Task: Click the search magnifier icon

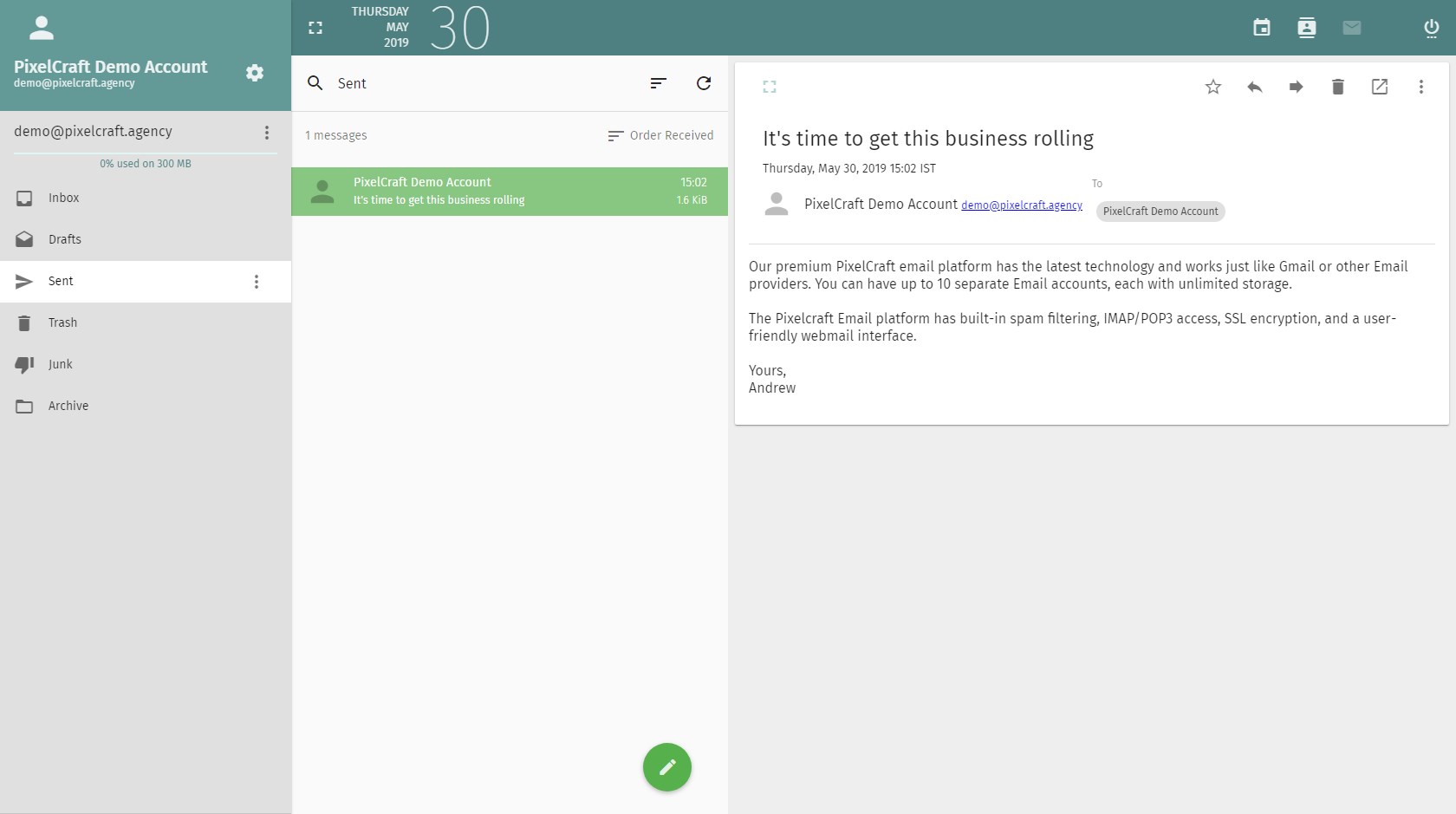Action: (315, 83)
